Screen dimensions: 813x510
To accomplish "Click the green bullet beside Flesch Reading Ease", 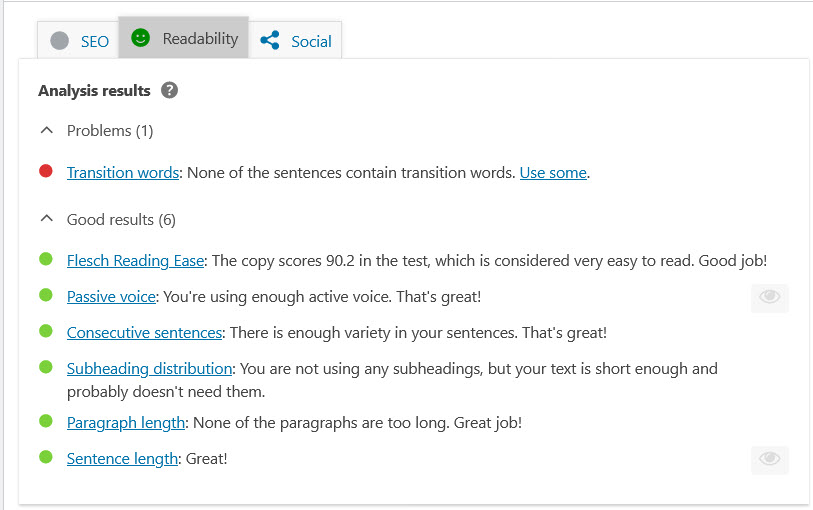I will (46, 259).
